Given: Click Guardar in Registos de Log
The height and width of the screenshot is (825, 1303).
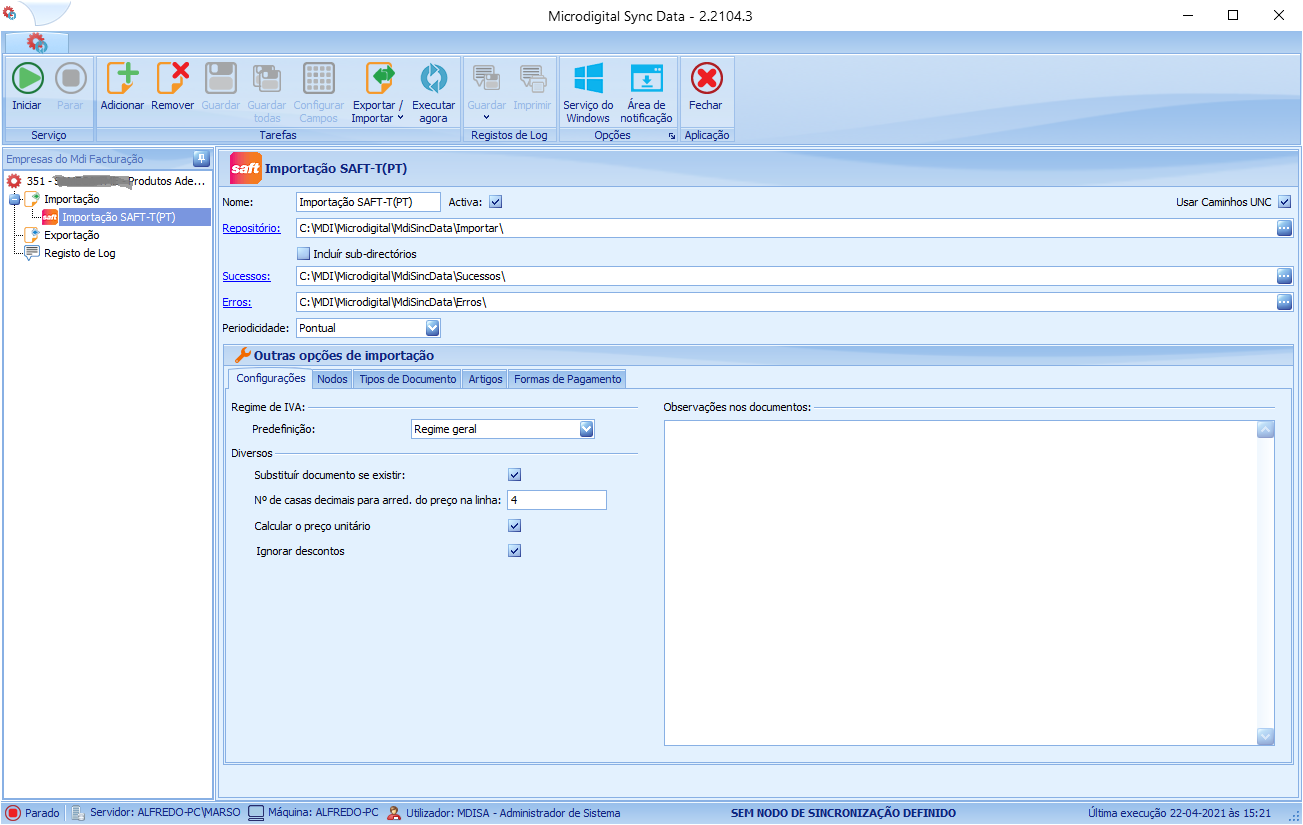Looking at the screenshot, I should pos(487,92).
